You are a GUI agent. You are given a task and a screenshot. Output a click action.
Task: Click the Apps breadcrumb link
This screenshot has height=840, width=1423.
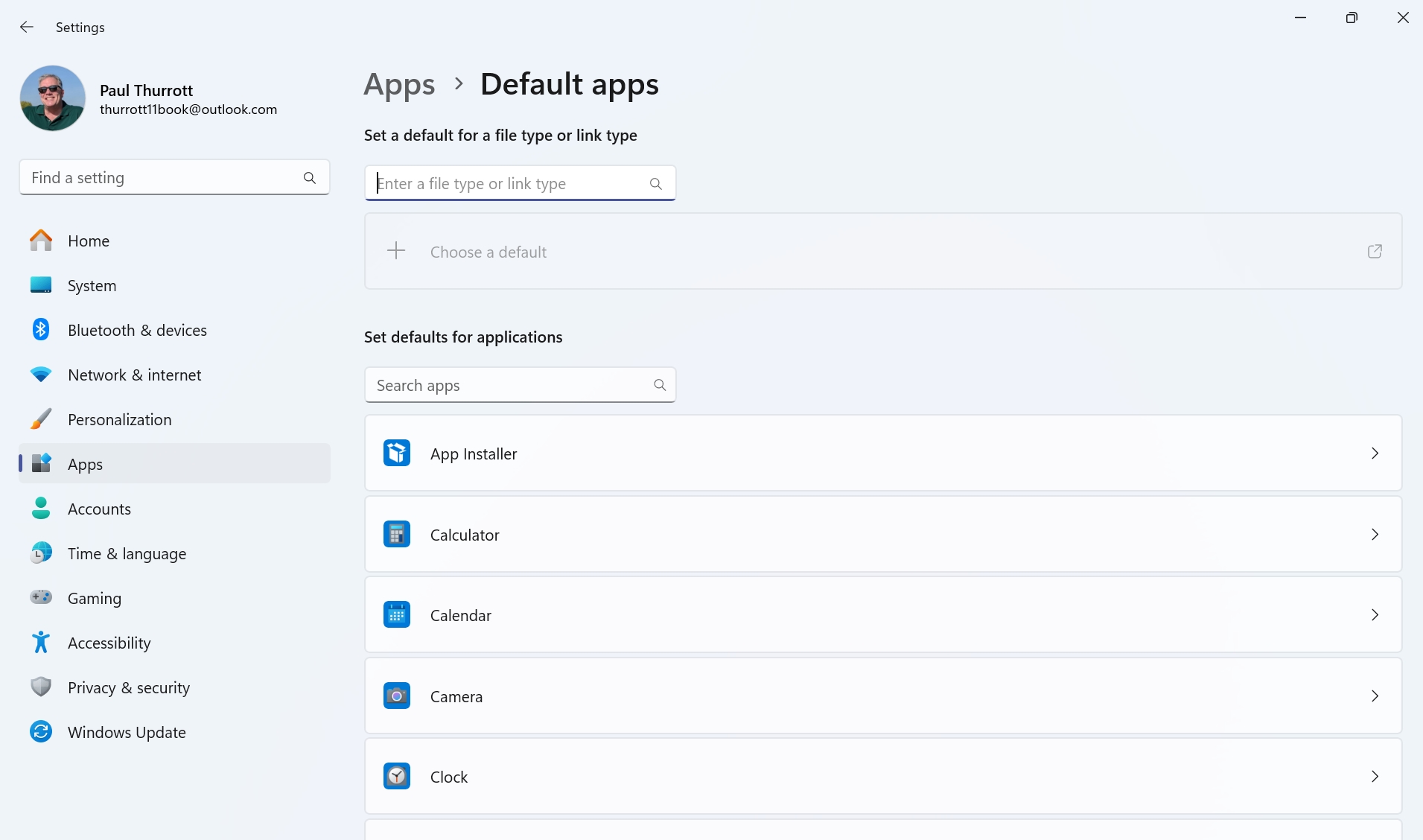pyautogui.click(x=399, y=84)
